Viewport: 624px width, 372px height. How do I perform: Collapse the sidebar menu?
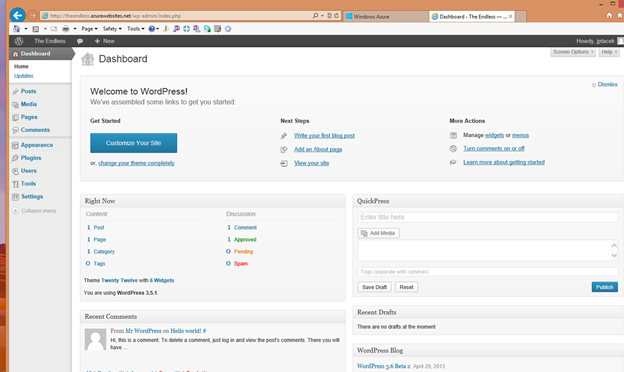34,210
